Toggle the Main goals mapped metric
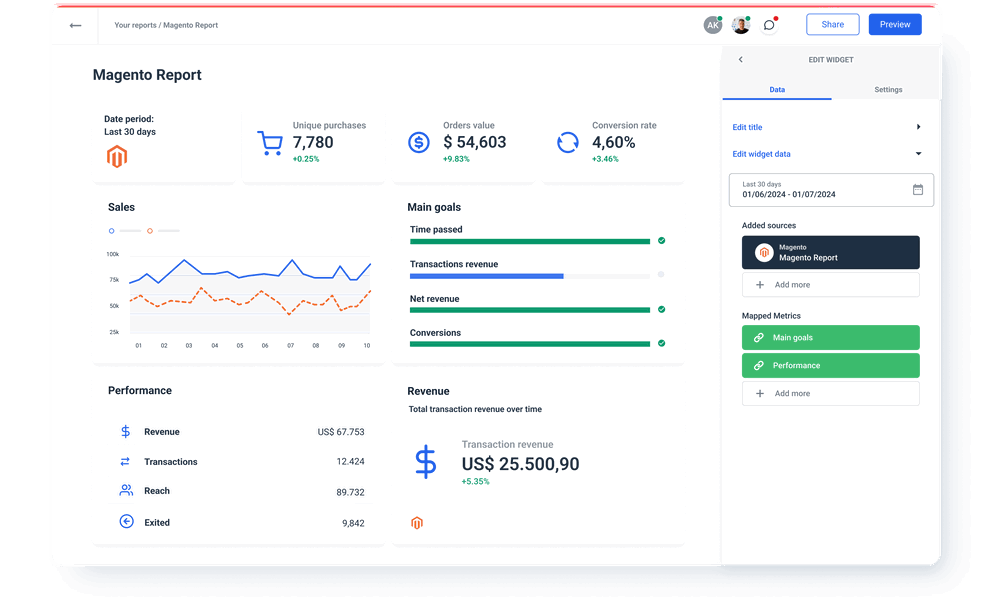The width and height of the screenshot is (992, 603). [x=830, y=337]
